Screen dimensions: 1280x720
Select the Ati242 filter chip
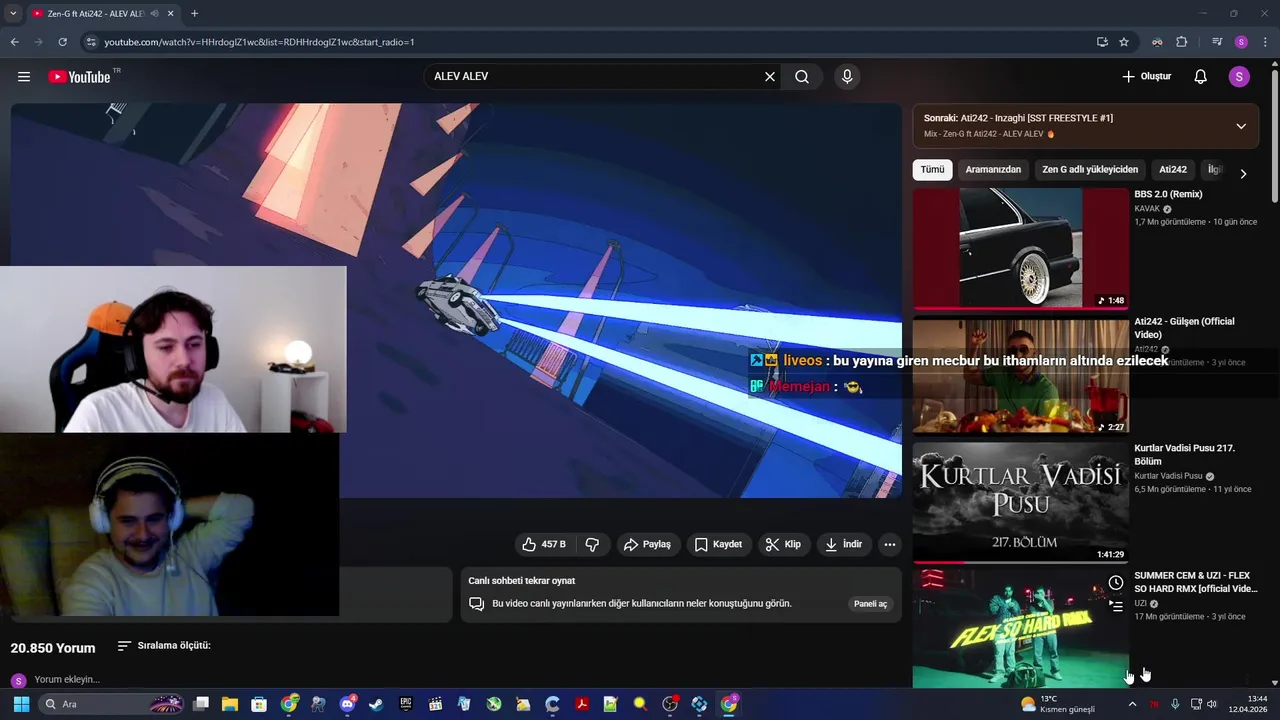point(1173,170)
